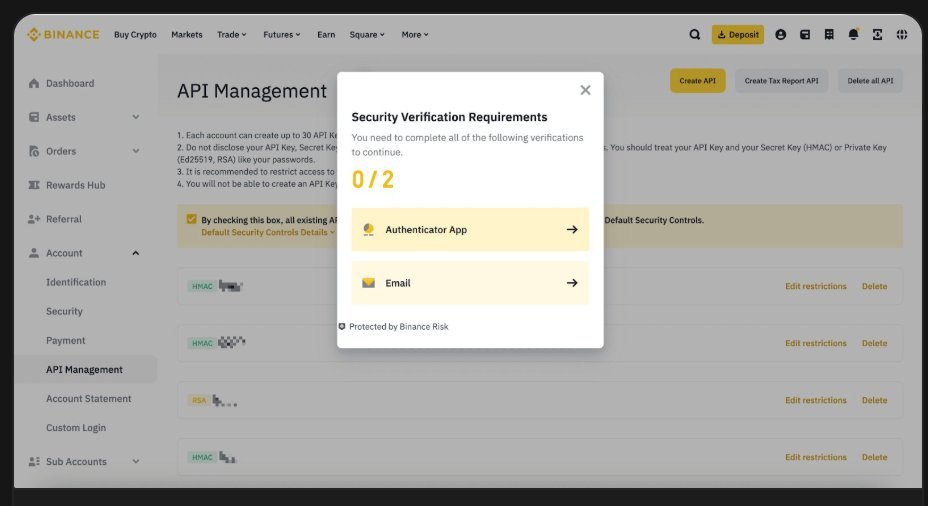This screenshot has height=506, width=928.
Task: Click the Rewards Hub icon
Action: (34, 185)
